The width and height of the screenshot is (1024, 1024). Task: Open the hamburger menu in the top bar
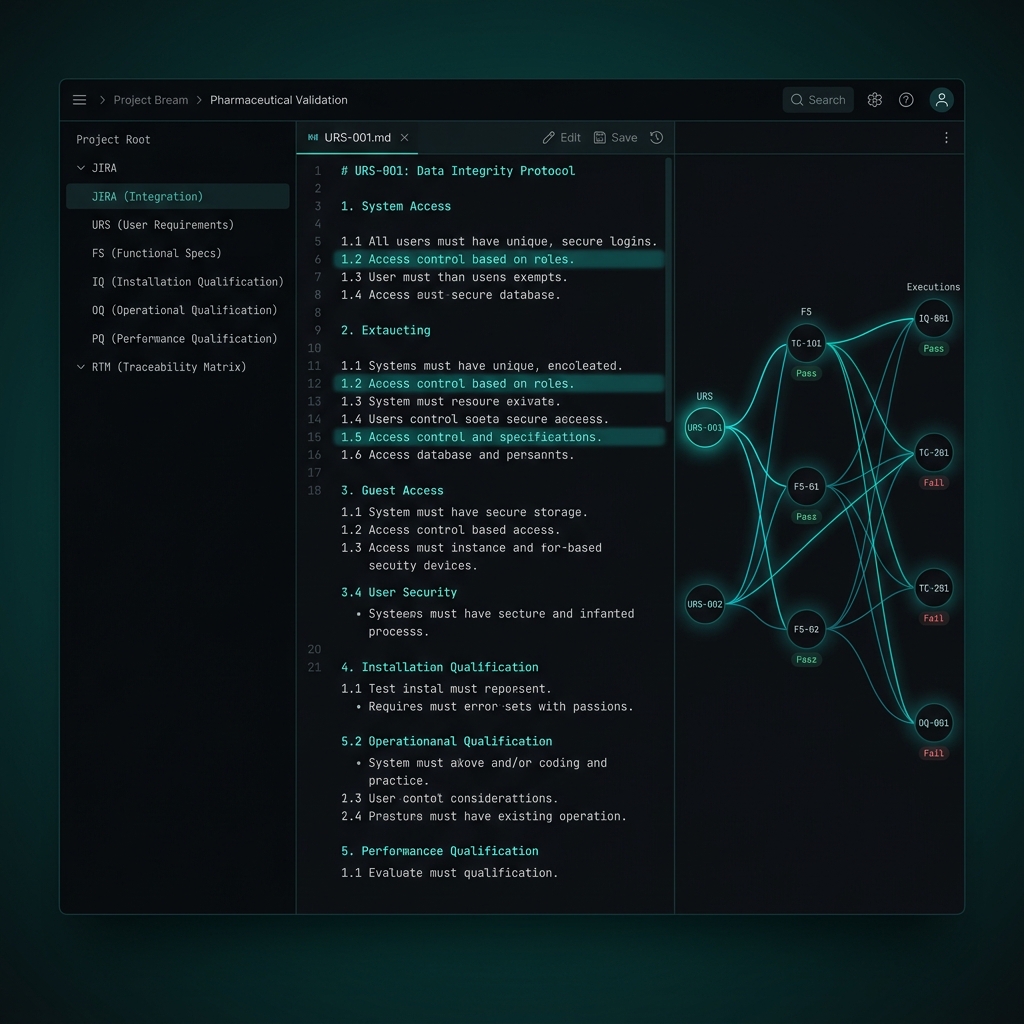point(80,100)
